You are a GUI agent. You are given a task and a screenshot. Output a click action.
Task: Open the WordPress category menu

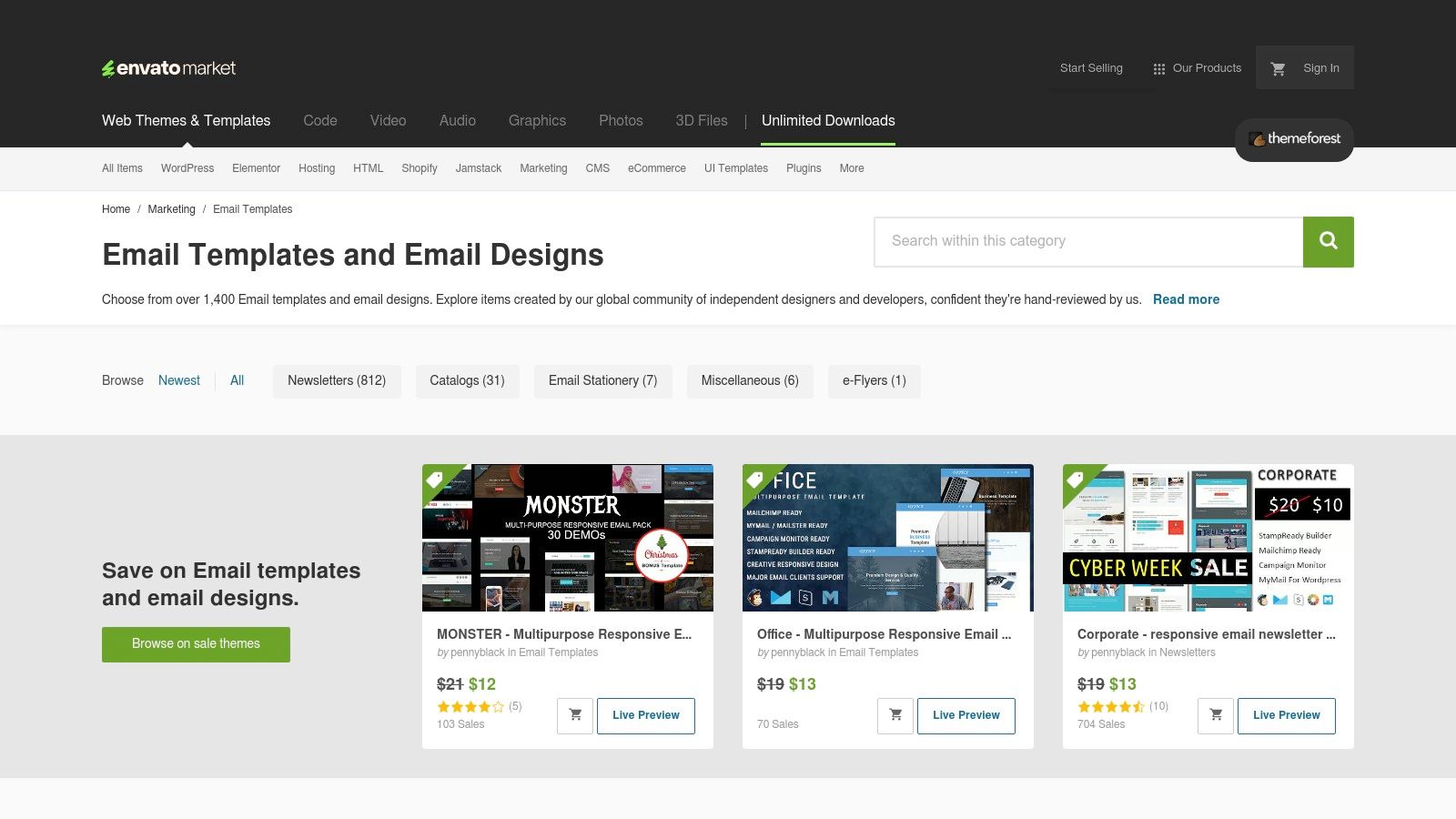pos(187,168)
